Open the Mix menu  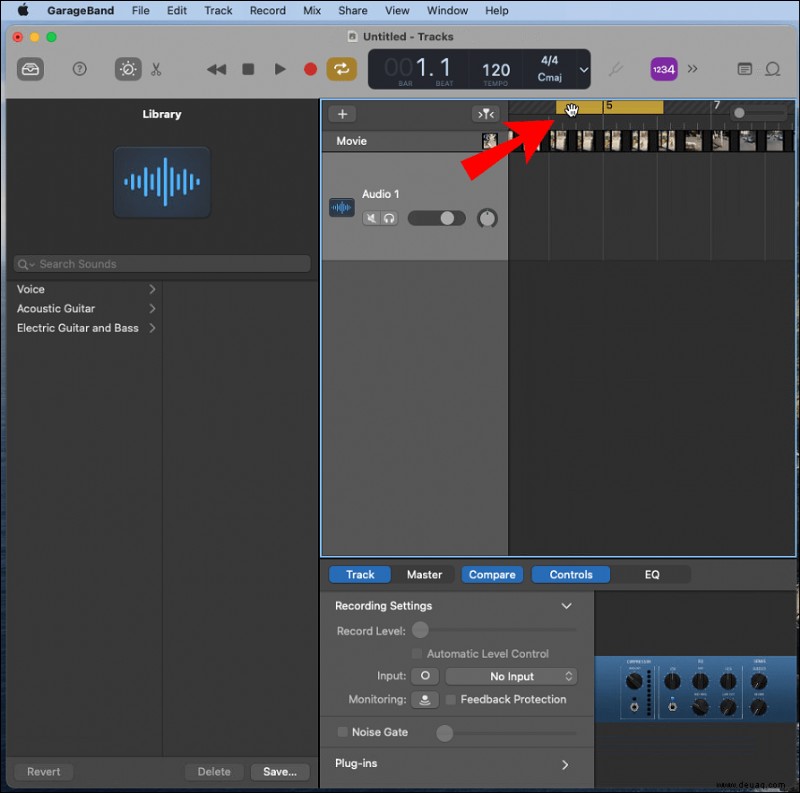pos(312,10)
